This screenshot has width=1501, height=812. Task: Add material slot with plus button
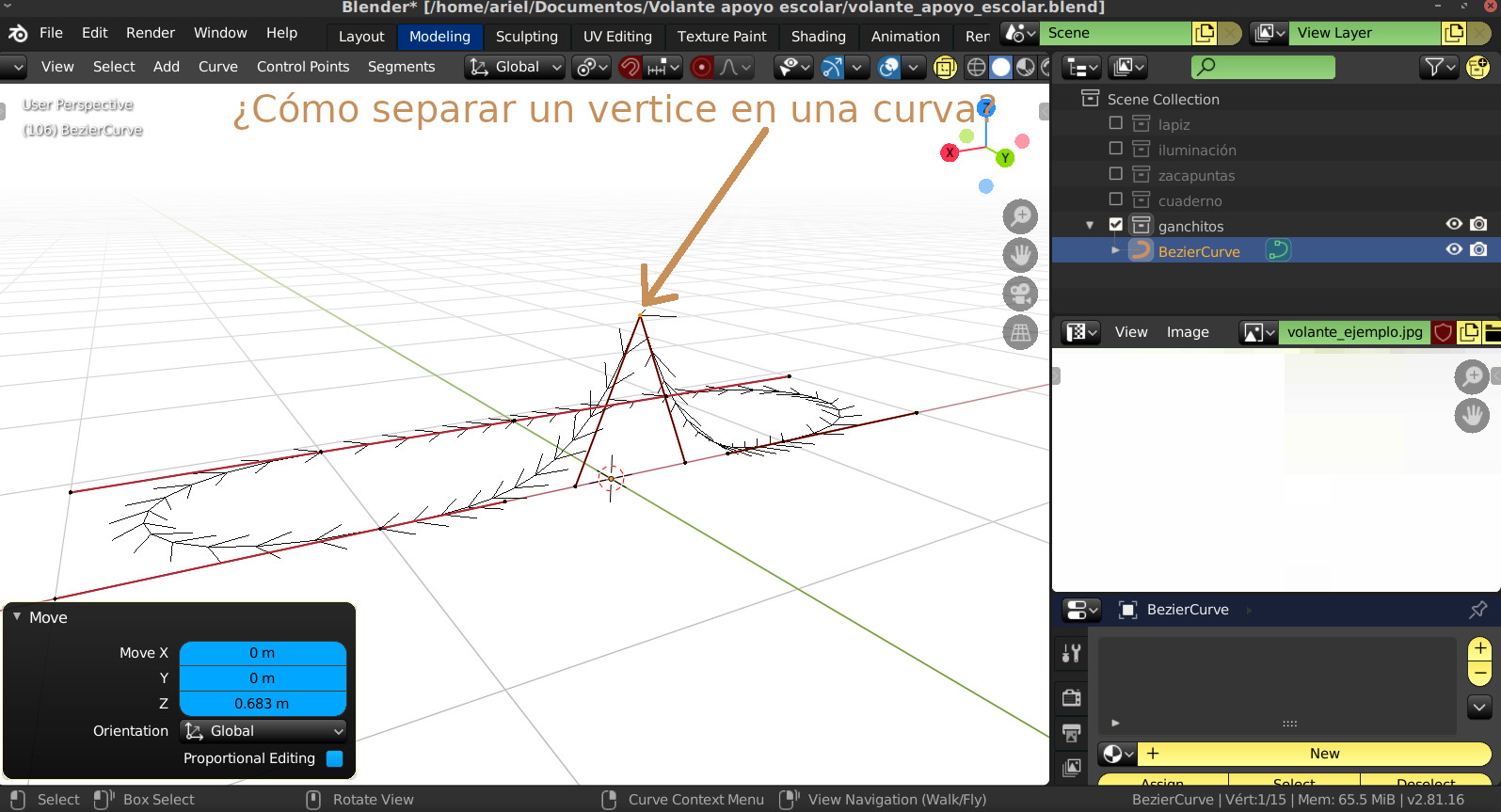[x=1480, y=648]
